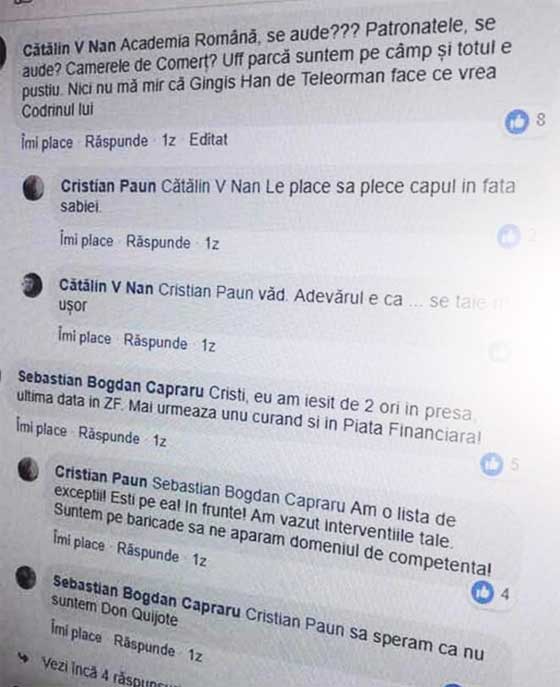Open Cristian Paun profile on sabiei comment
Viewport: 560px width, 687px height.
pos(108,186)
